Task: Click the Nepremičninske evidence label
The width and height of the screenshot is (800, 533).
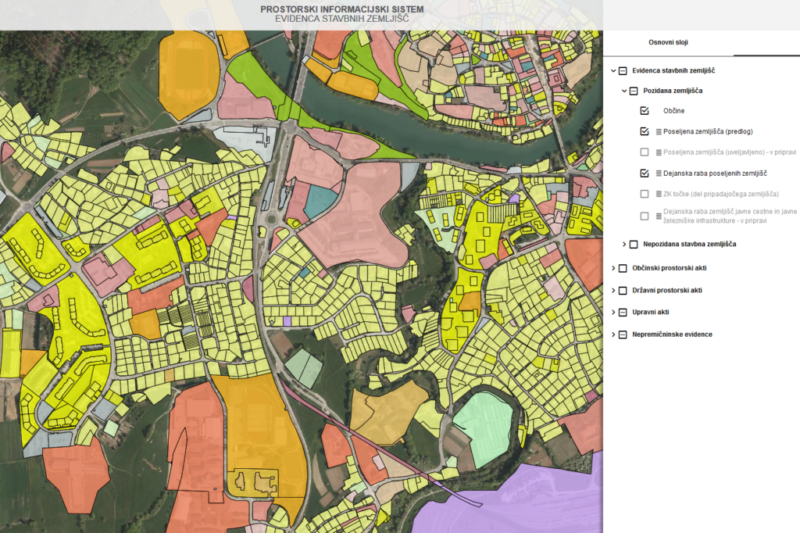Action: 672,335
